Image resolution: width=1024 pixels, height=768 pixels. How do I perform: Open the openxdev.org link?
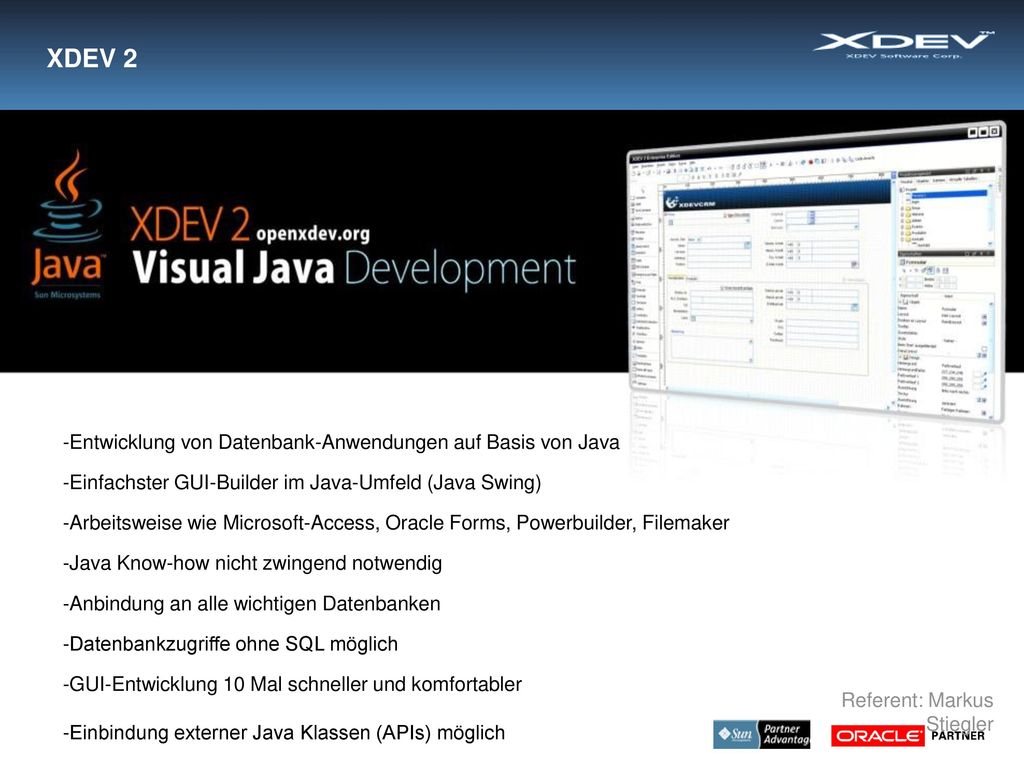313,233
